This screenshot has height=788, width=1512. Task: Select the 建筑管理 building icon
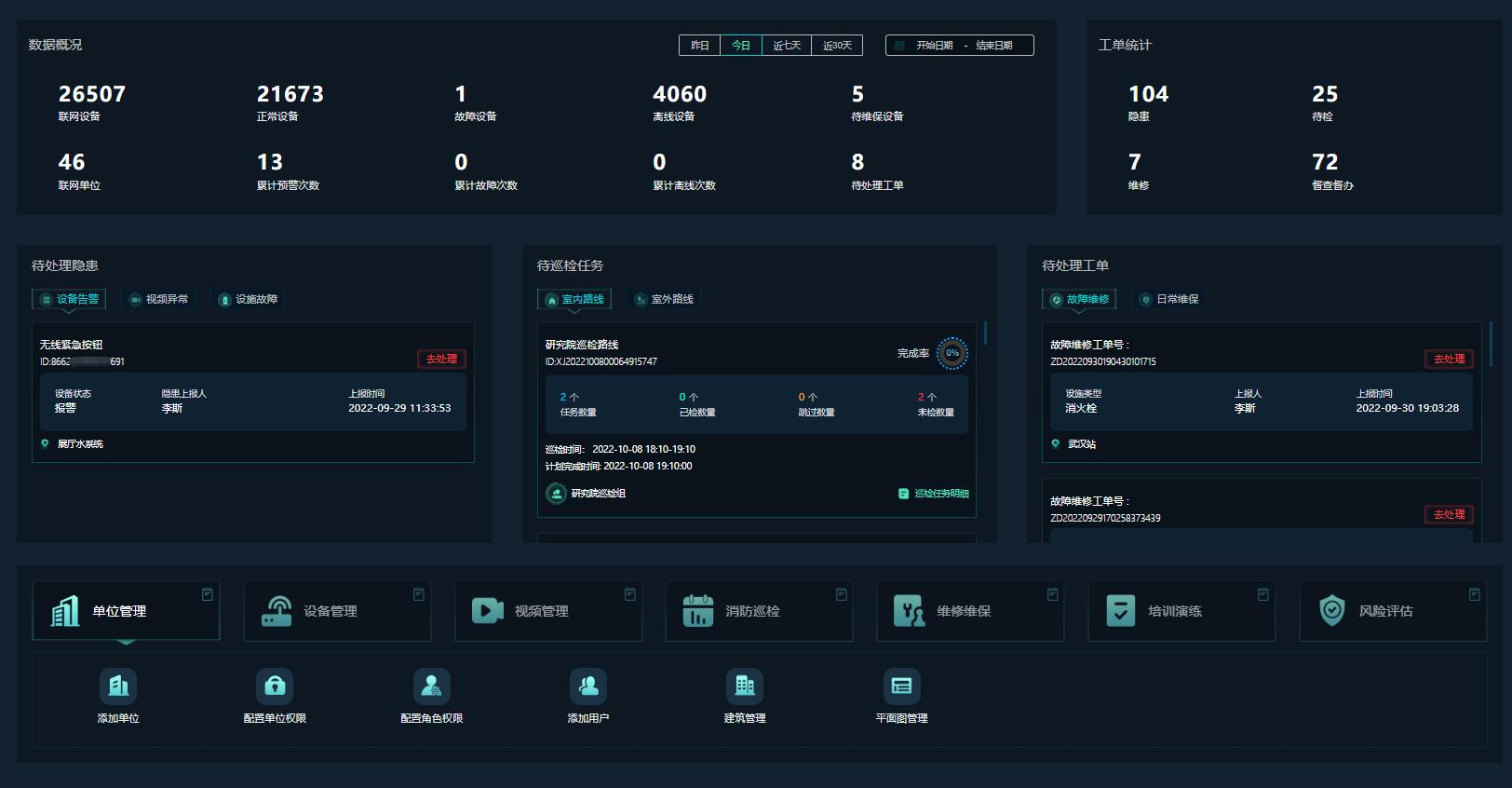[x=744, y=686]
